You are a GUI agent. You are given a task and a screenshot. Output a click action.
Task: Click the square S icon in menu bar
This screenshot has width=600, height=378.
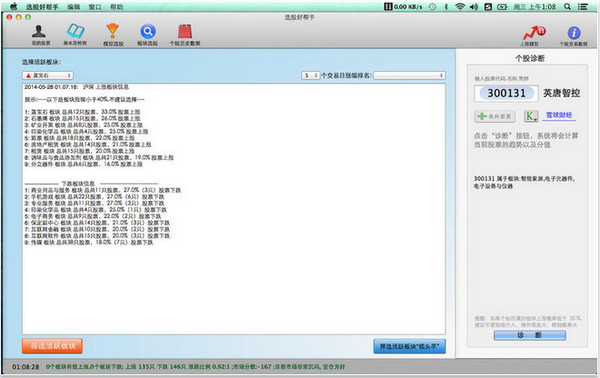point(488,7)
